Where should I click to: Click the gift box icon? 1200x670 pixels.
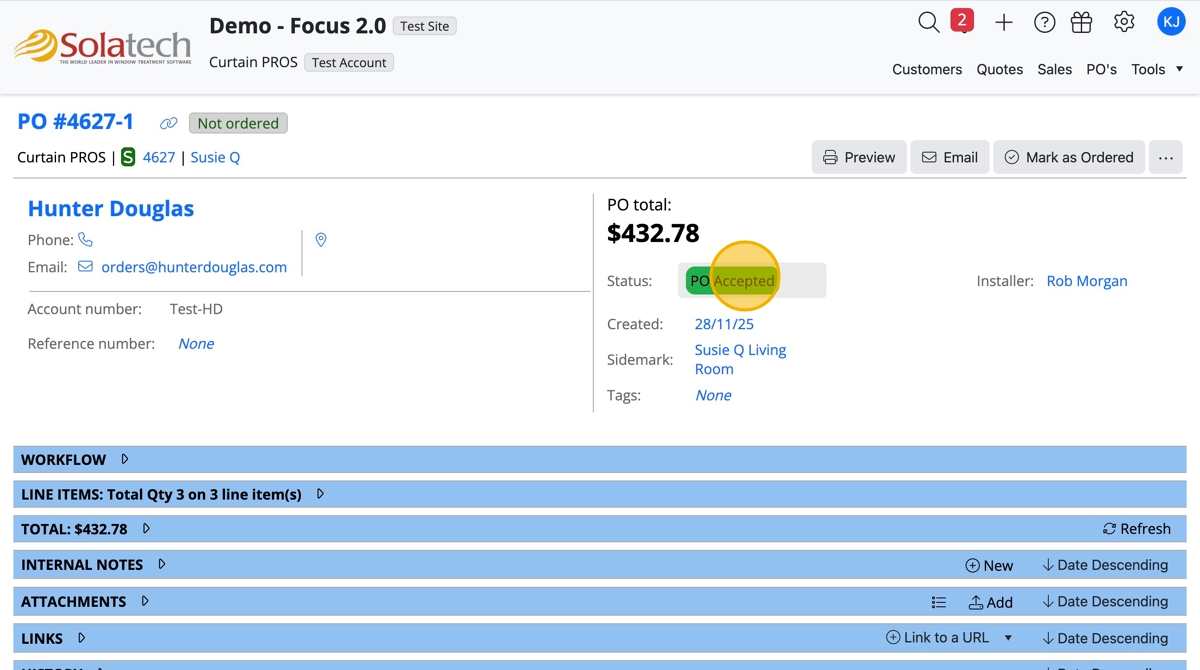pos(1081,22)
